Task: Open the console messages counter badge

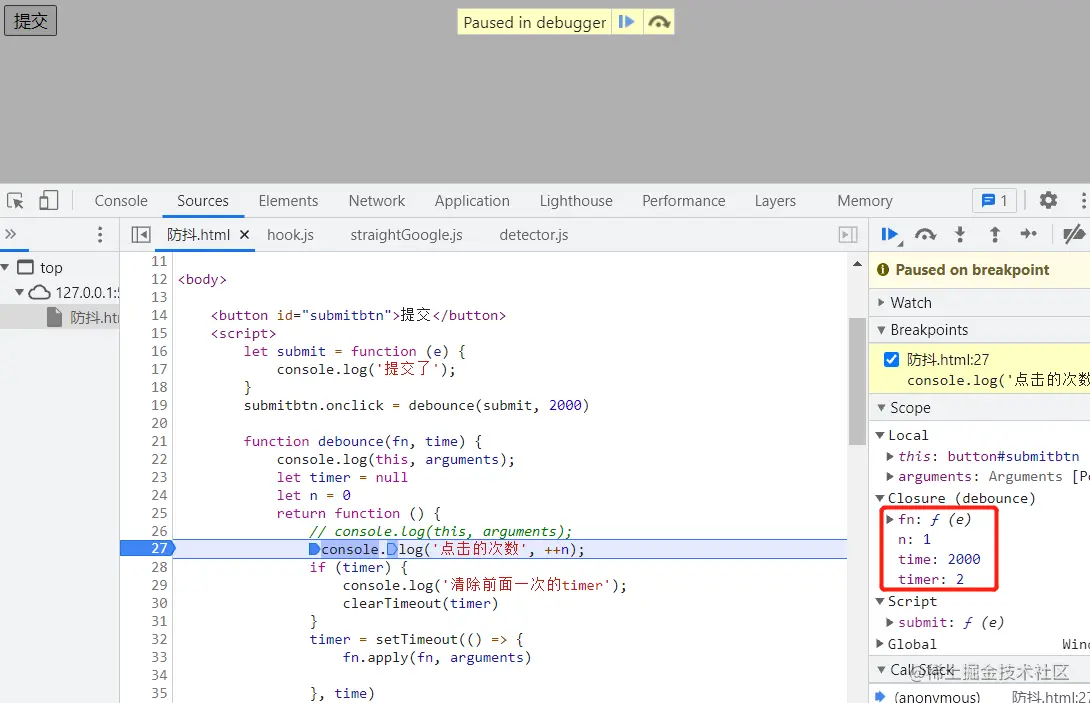Action: 994,201
